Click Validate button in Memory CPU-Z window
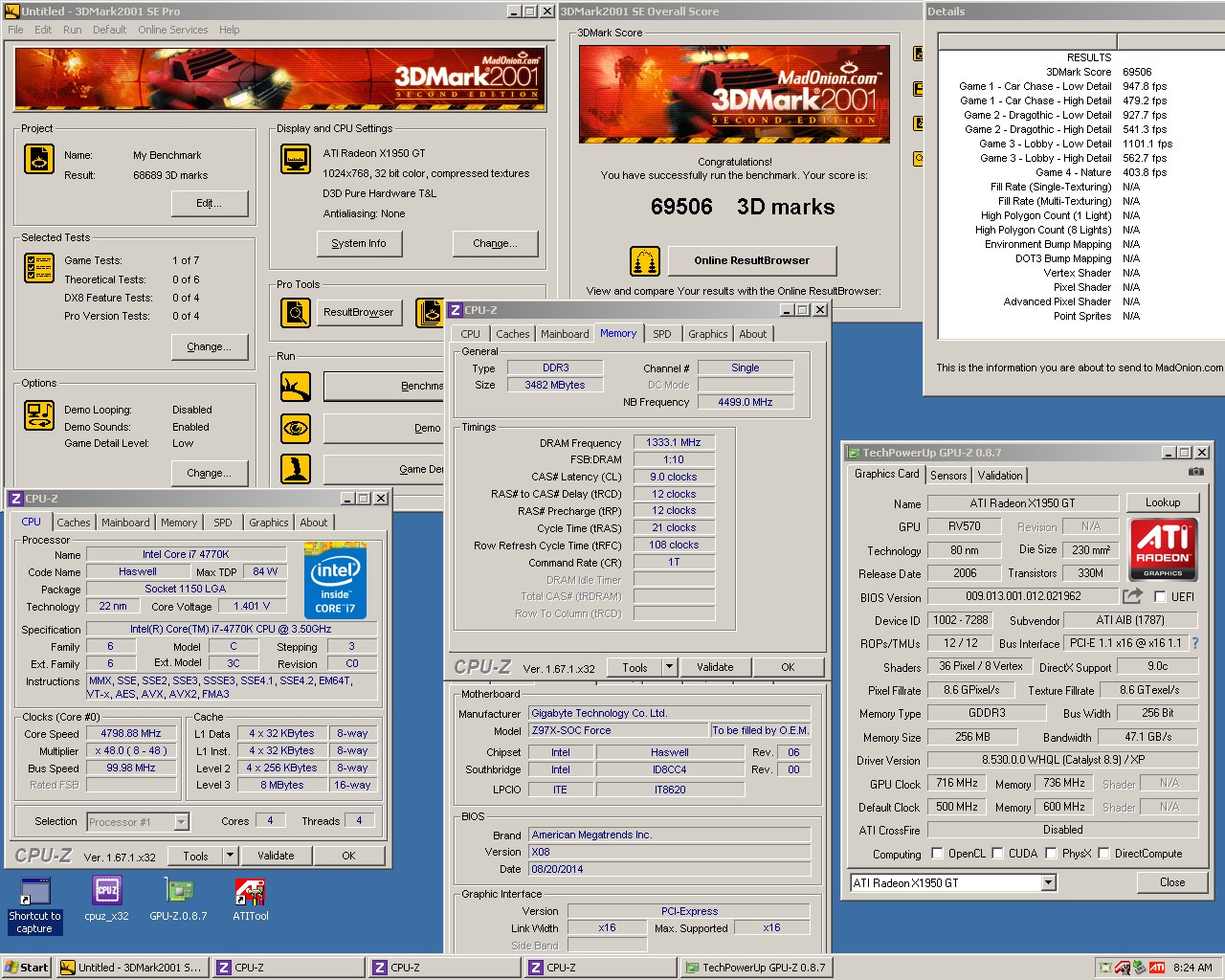 click(715, 667)
